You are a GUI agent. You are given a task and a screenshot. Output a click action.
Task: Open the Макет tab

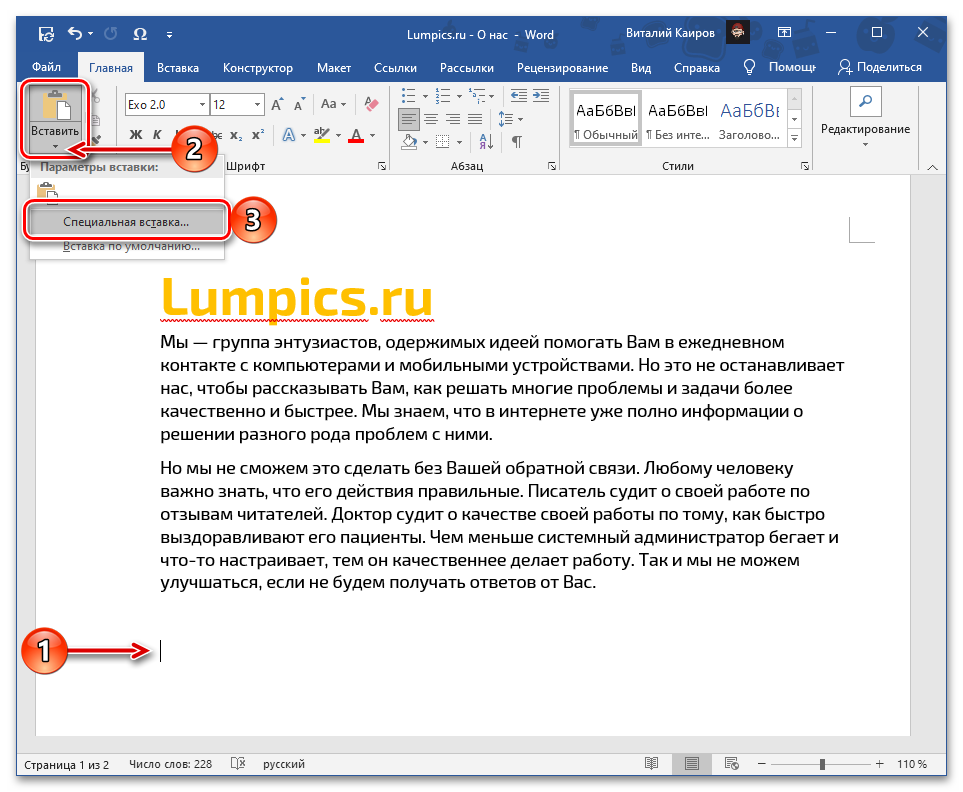[x=333, y=68]
